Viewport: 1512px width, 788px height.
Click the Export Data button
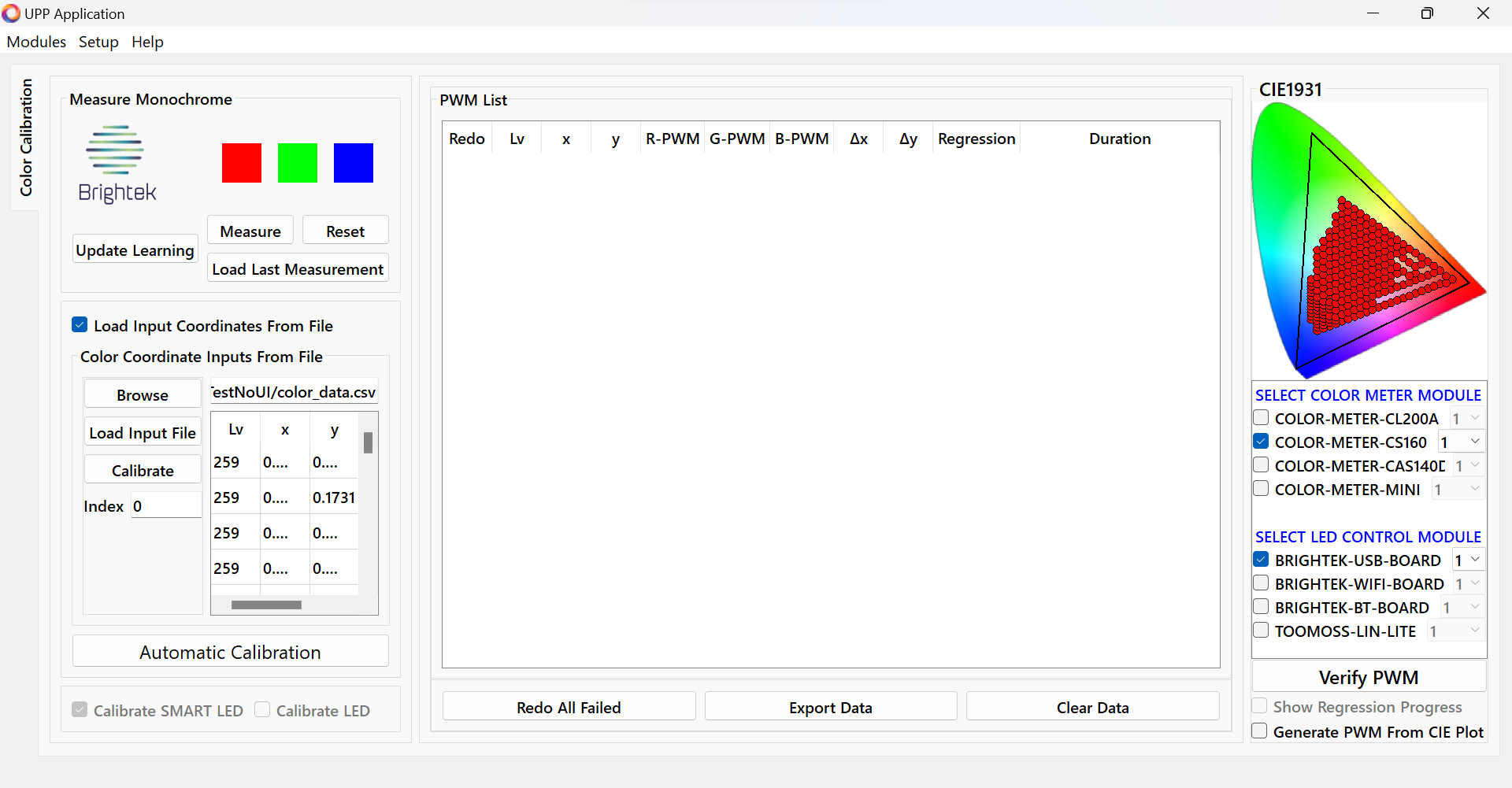830,707
